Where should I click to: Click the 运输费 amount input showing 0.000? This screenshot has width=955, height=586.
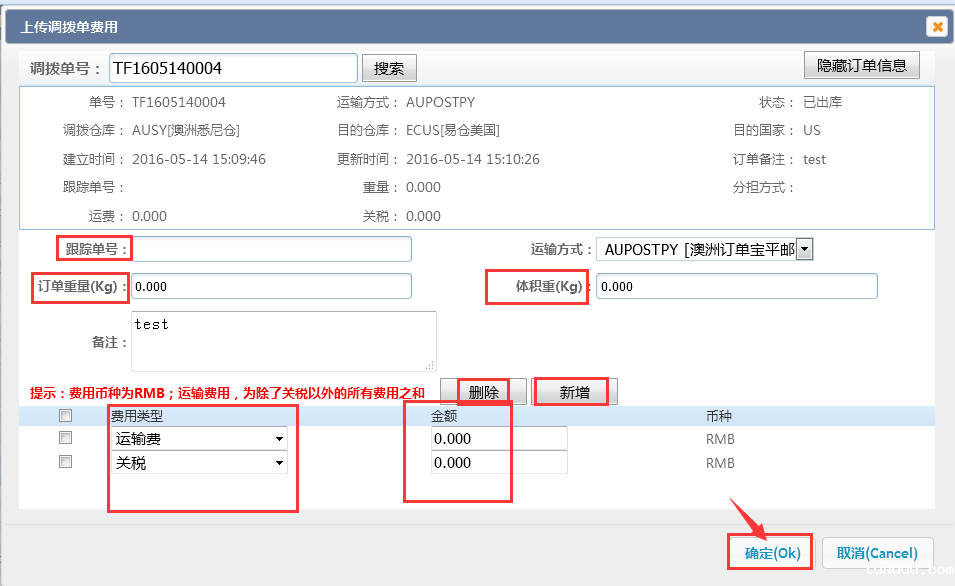point(499,438)
